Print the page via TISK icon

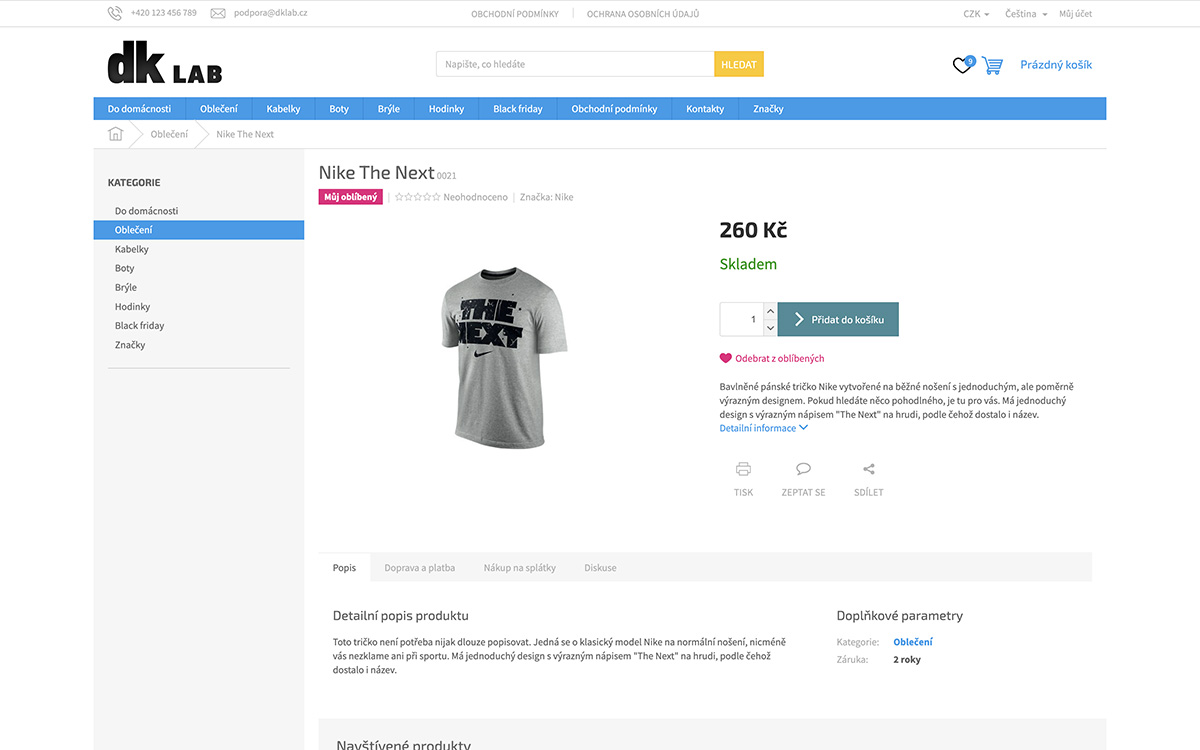coord(743,469)
